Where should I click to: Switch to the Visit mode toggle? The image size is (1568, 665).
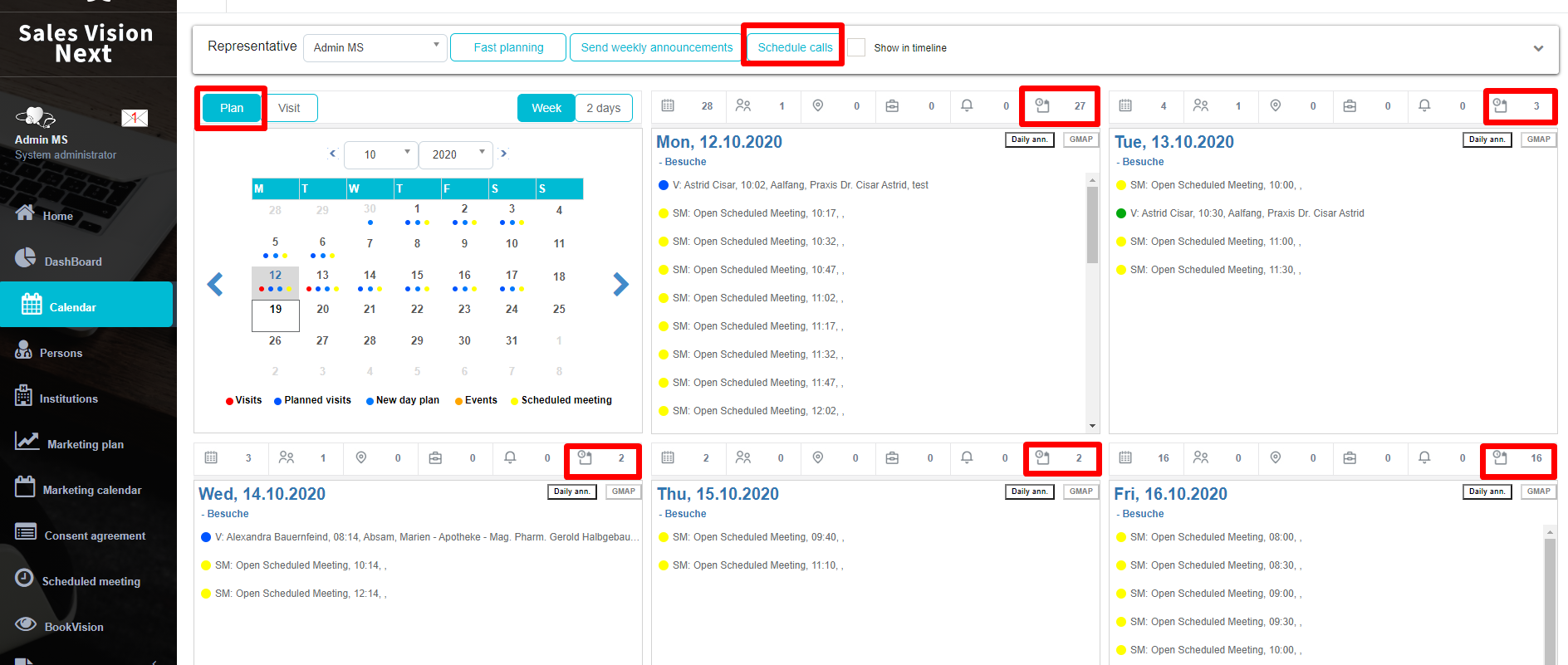(289, 108)
